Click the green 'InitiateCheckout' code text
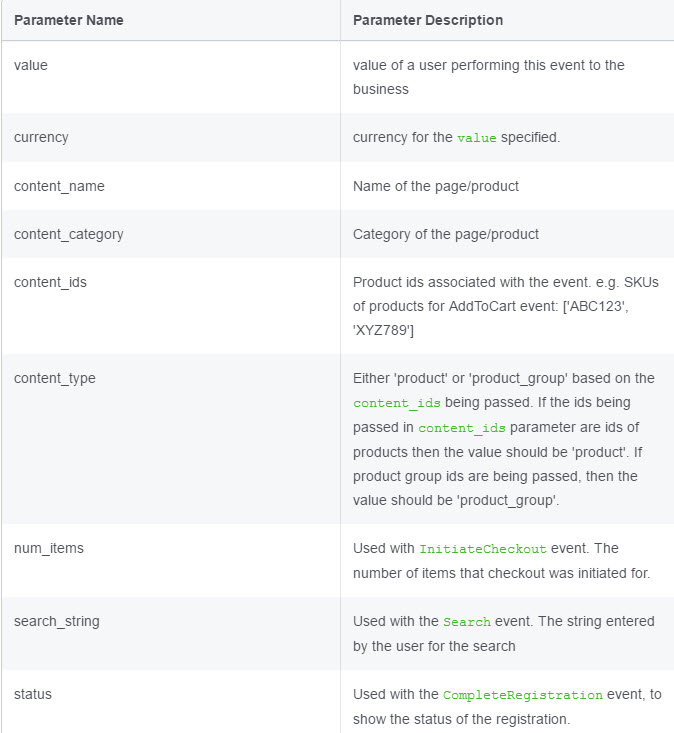 click(483, 549)
